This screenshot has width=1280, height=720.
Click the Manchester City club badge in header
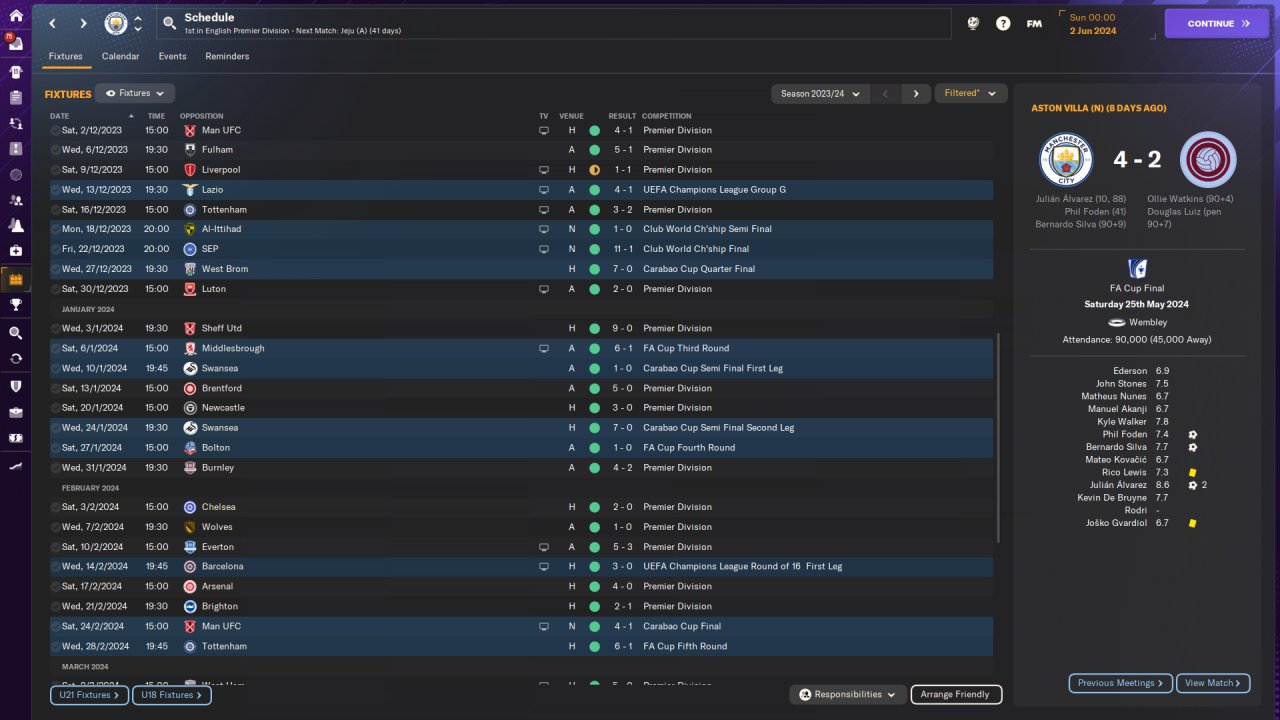(116, 23)
